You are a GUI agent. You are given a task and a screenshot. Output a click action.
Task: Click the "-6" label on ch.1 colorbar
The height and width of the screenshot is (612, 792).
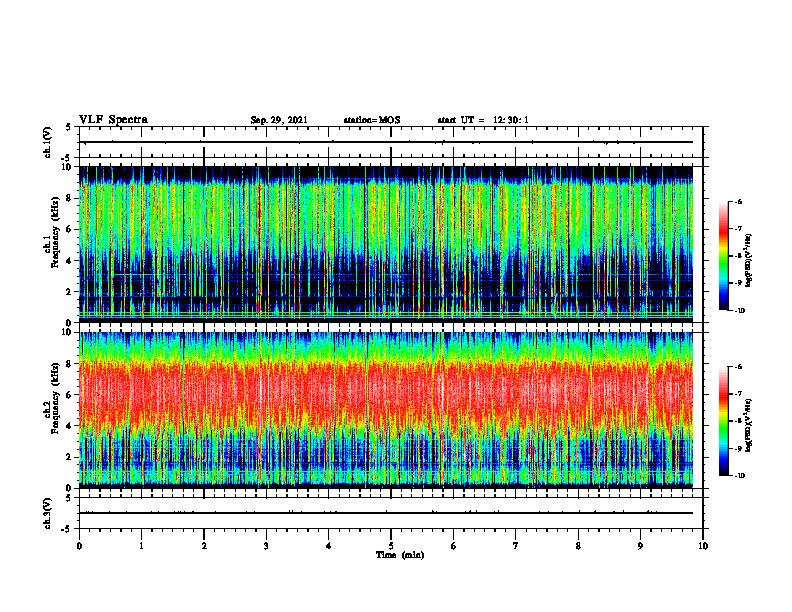738,202
